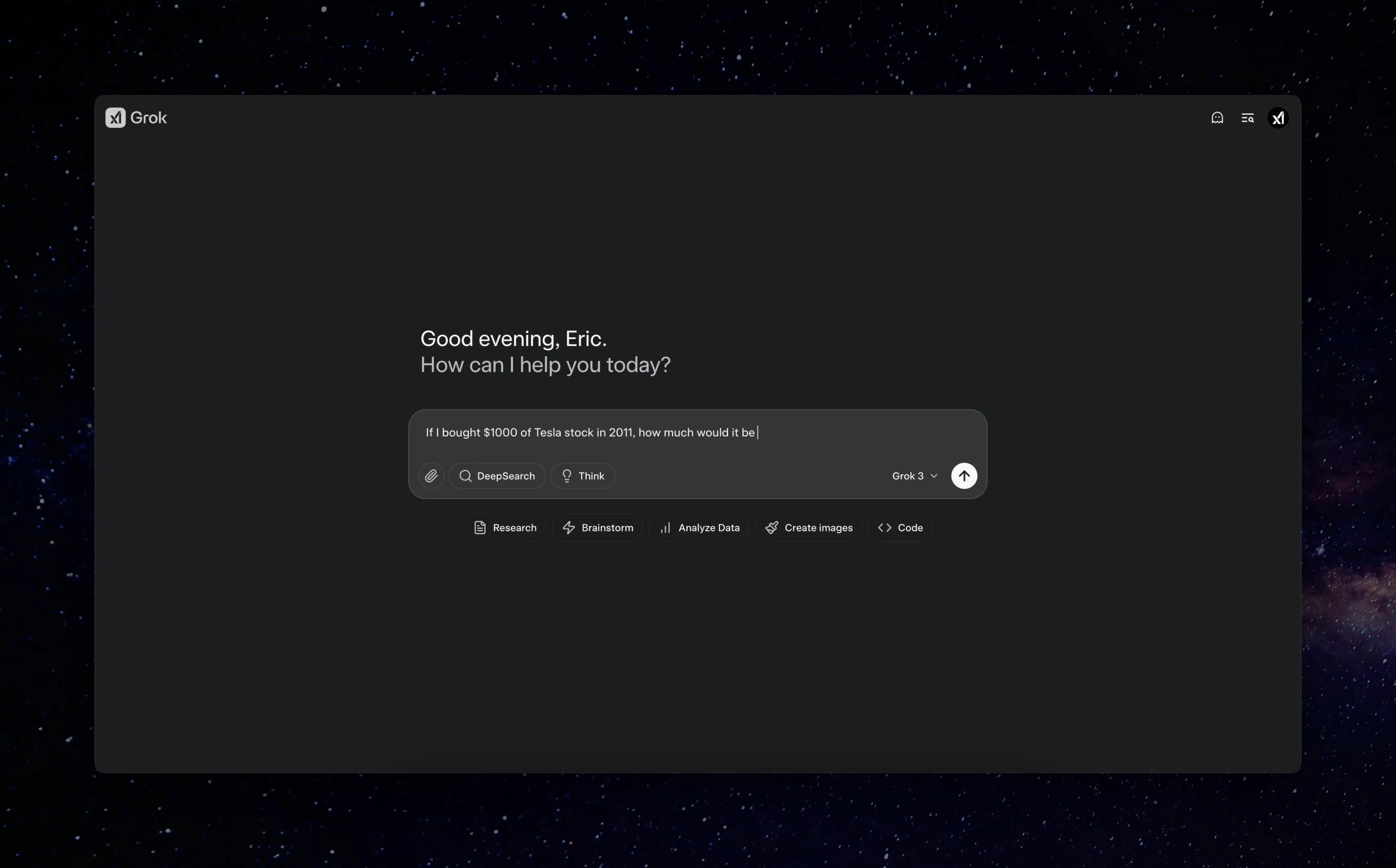Image resolution: width=1396 pixels, height=868 pixels.
Task: Select the Research suggestion
Action: (505, 528)
